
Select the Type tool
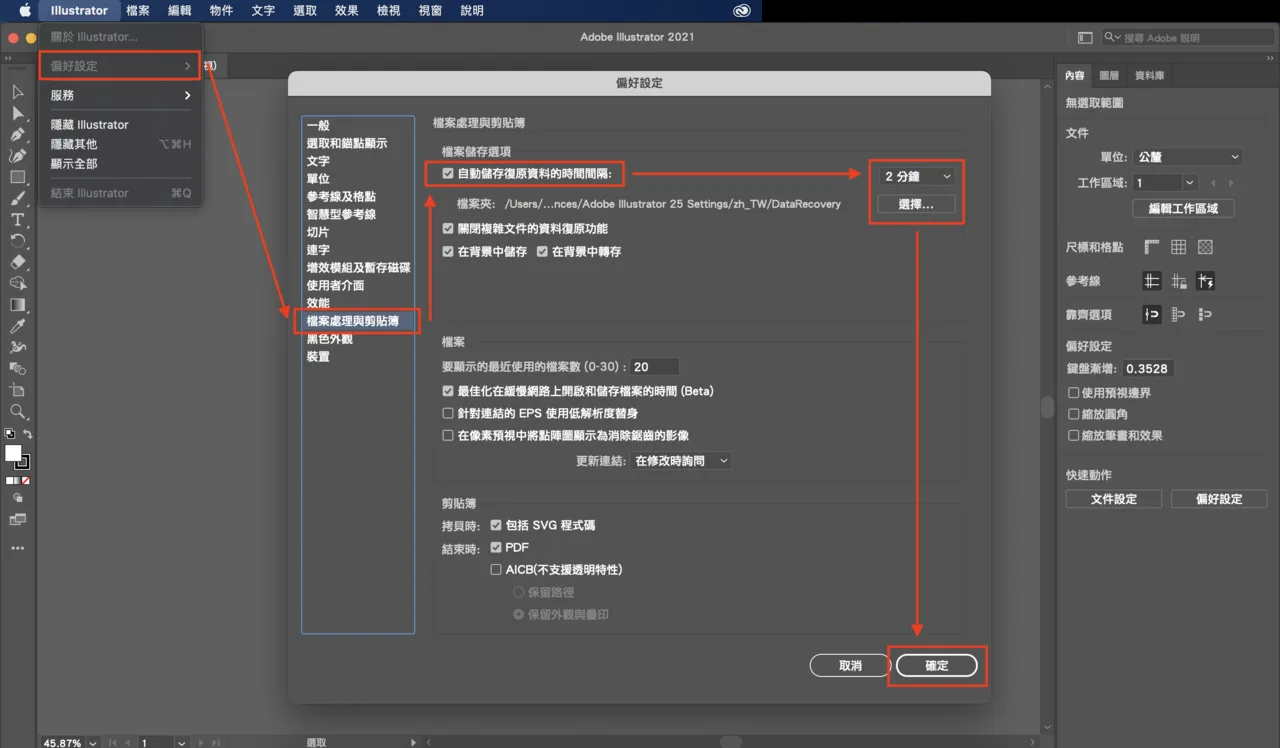point(17,220)
